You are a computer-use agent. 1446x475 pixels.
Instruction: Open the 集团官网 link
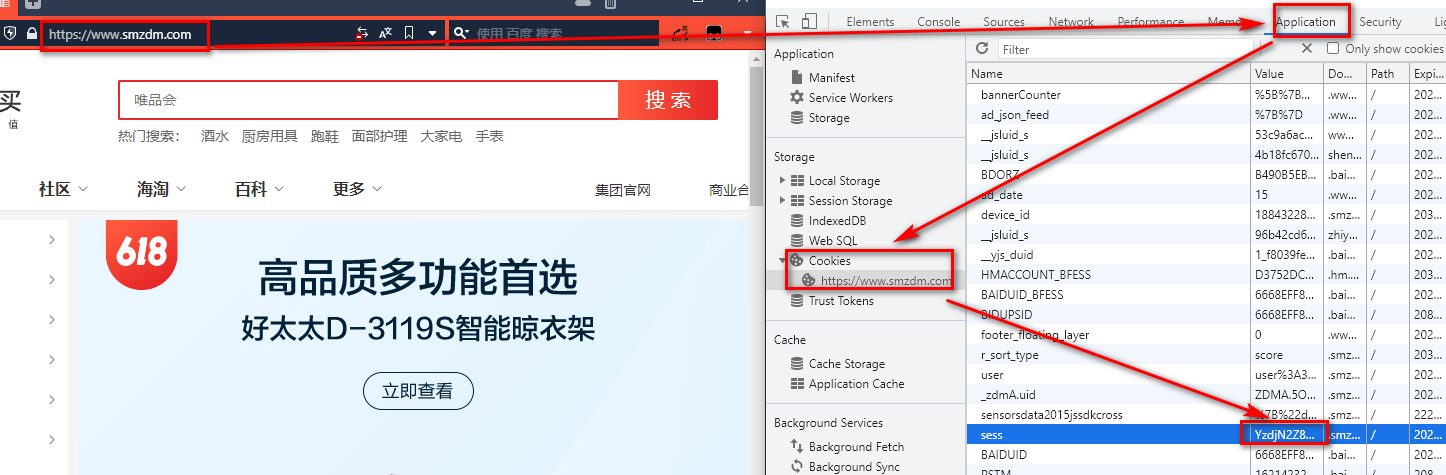[x=623, y=190]
